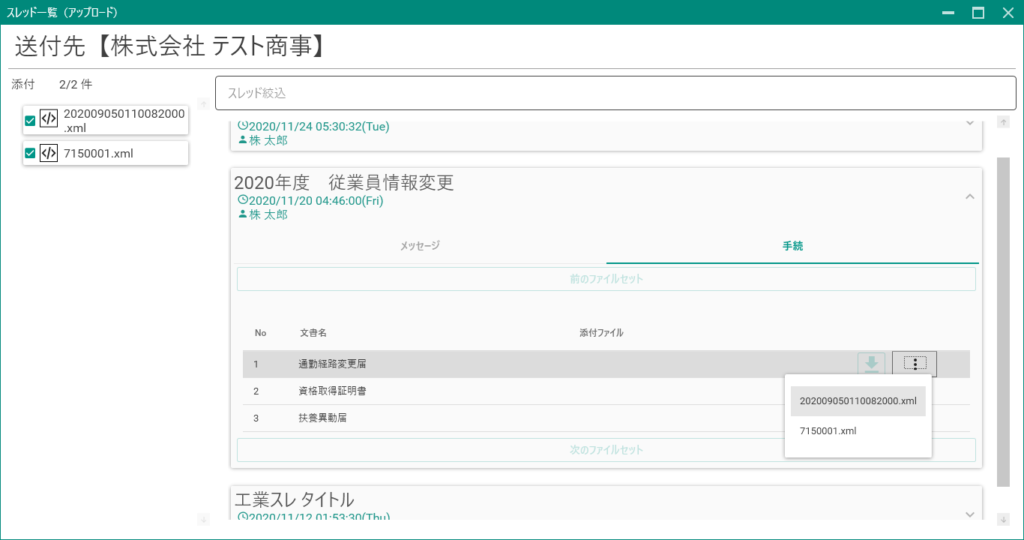Expand the 2020/11/24 thread at top

(968, 123)
